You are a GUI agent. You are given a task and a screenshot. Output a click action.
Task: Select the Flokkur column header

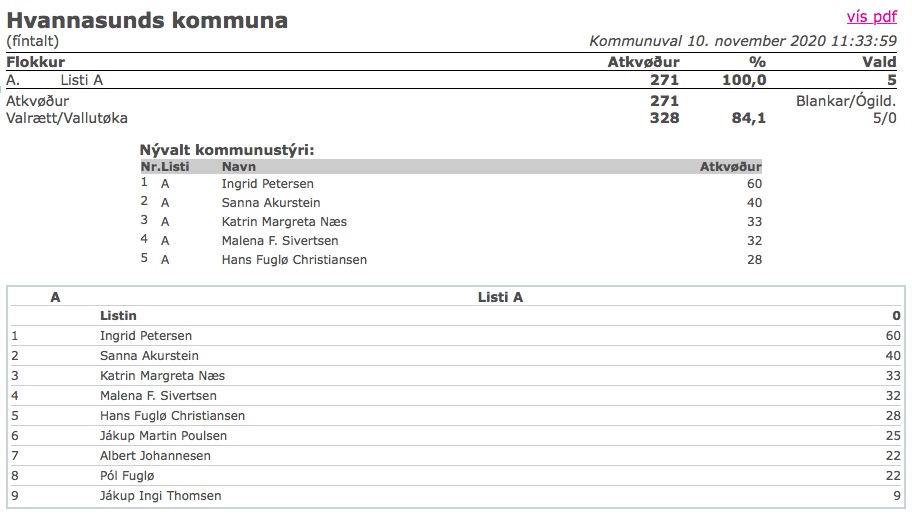click(x=35, y=62)
